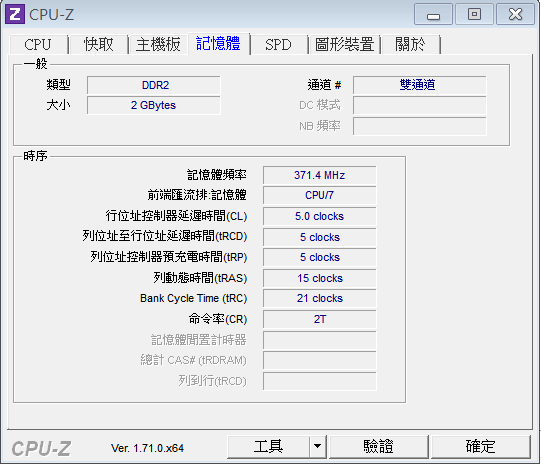Click the empty 列到行(tRCD) field
The width and height of the screenshot is (541, 466).
[319, 381]
